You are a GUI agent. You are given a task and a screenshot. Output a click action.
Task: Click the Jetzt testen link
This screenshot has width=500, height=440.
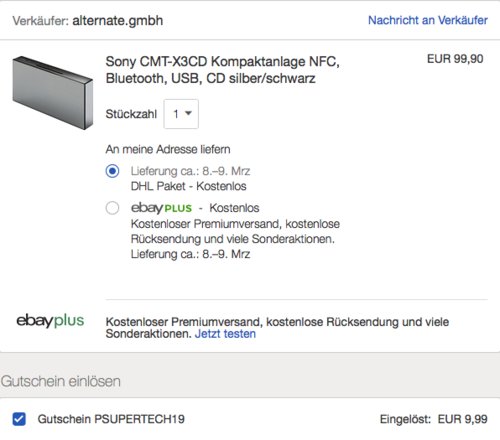225,334
